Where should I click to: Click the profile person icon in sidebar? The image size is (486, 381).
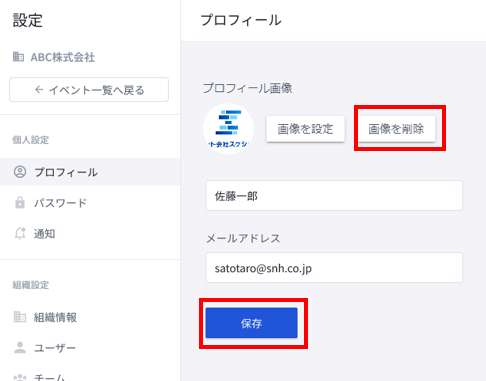(x=20, y=172)
